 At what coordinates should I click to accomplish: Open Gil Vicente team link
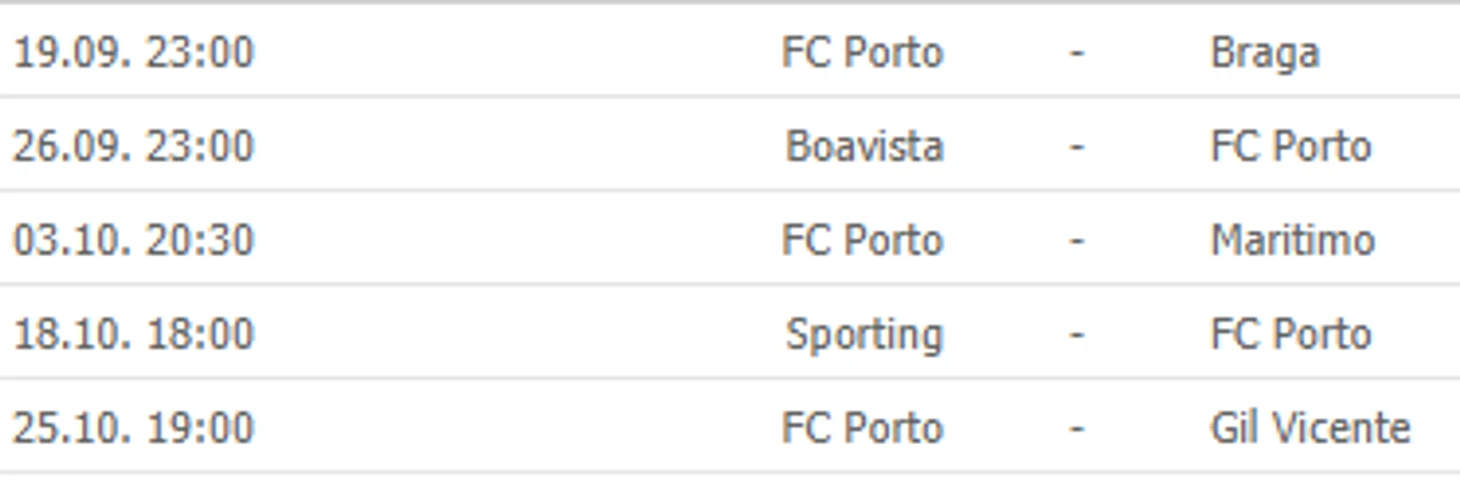click(x=1310, y=428)
